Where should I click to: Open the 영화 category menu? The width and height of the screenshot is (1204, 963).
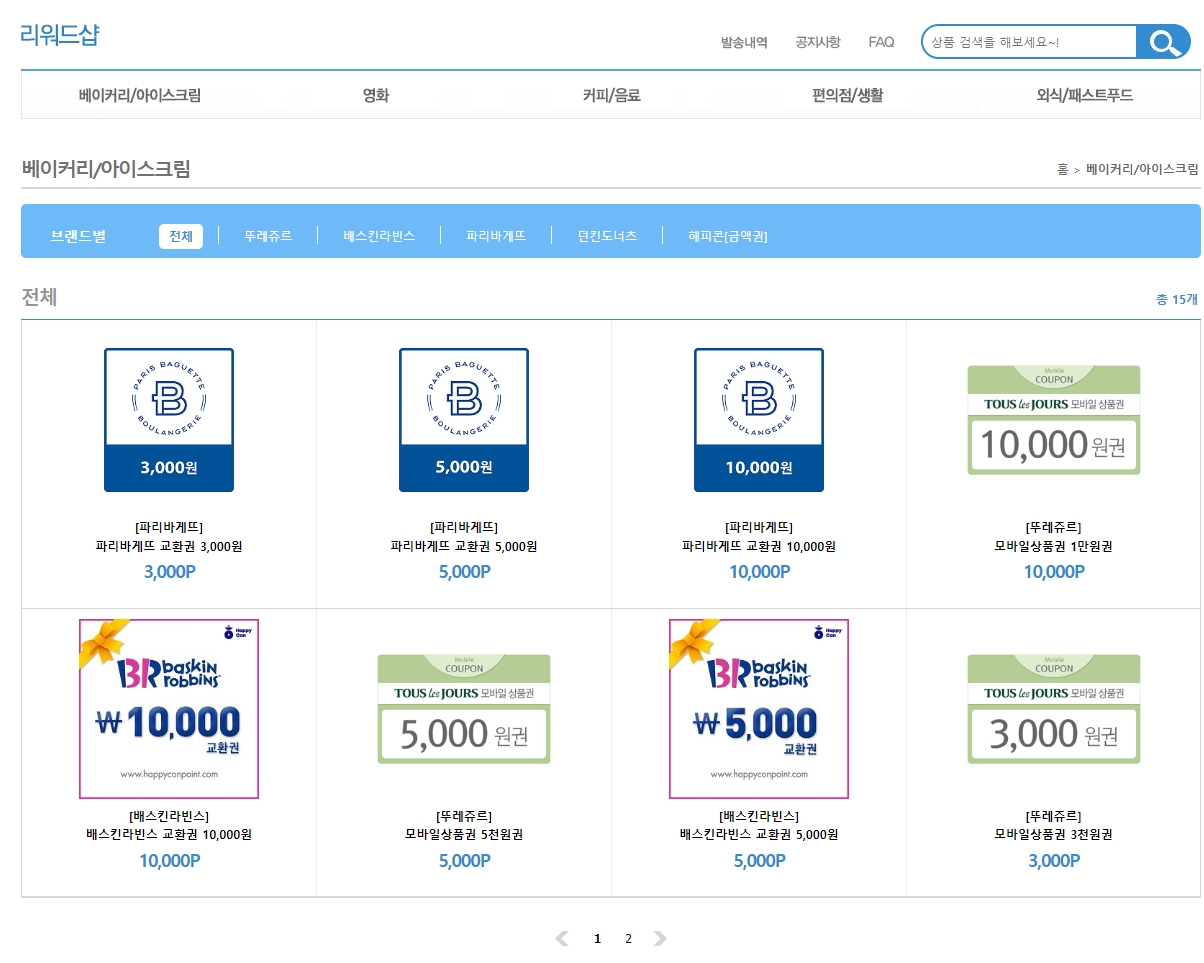(376, 96)
